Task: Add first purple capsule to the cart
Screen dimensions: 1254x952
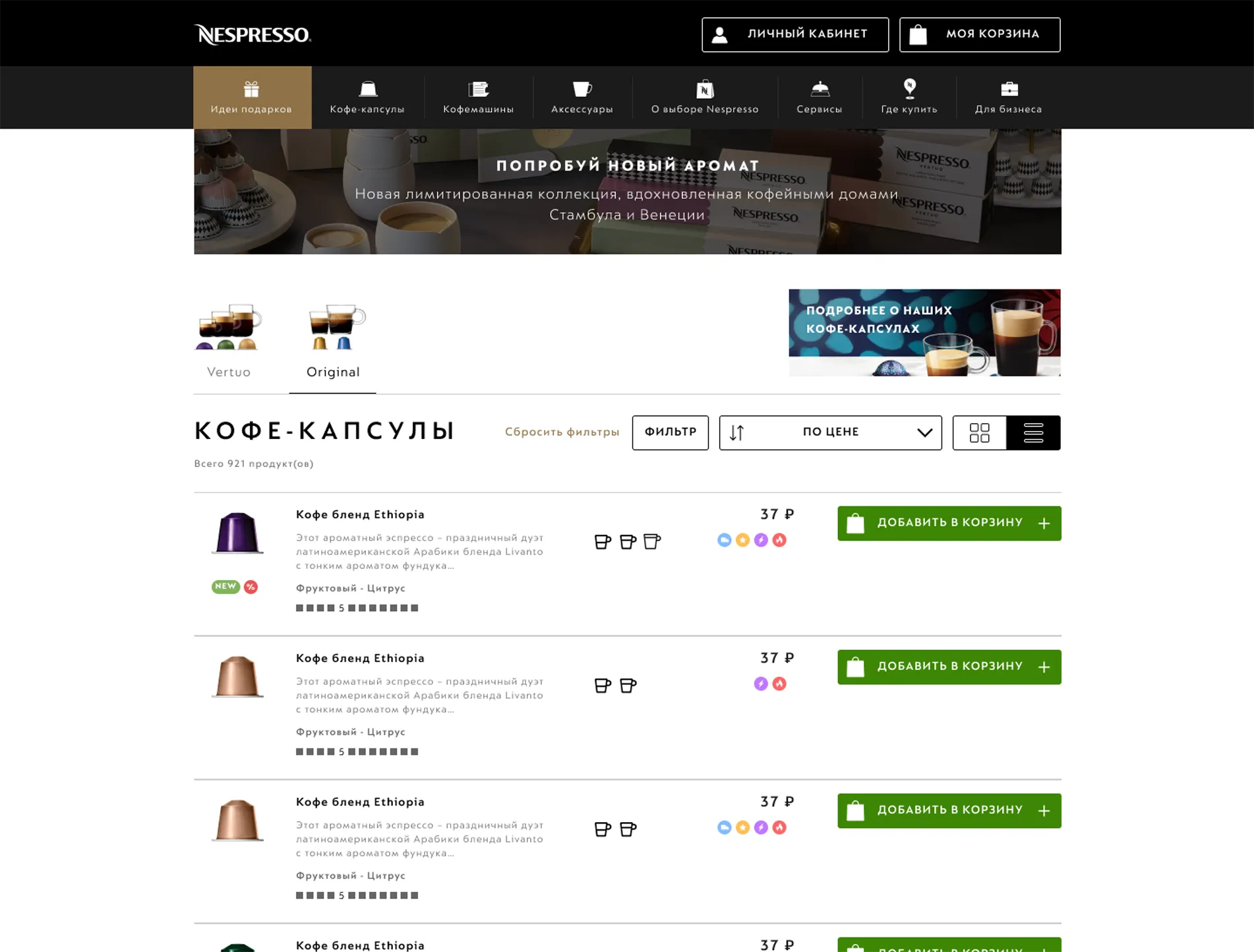Action: 949,523
